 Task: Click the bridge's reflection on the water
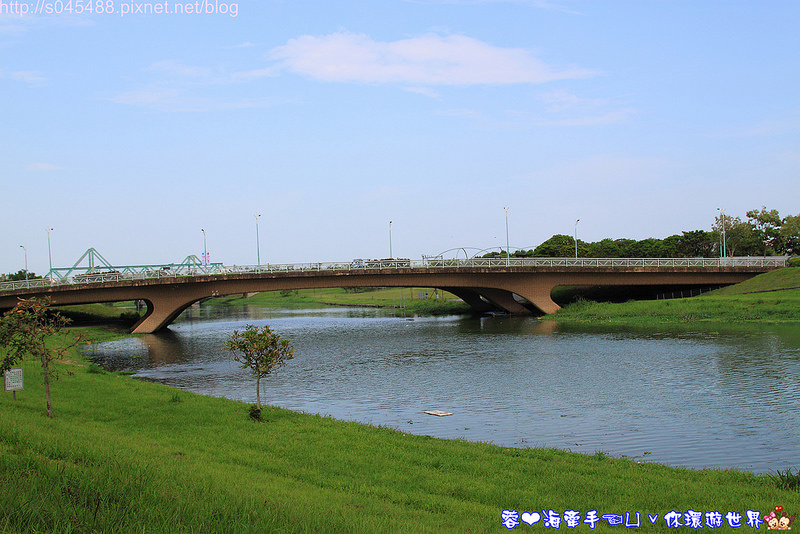pos(160,348)
